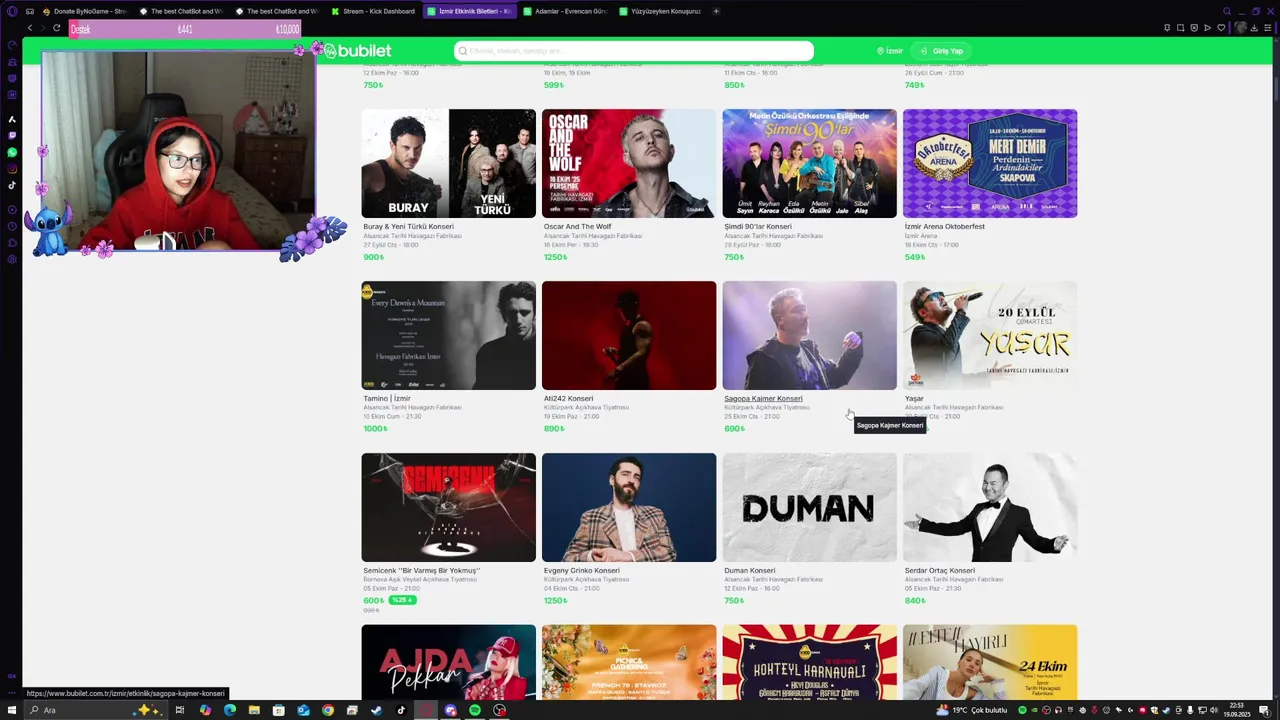
Task: Open the Sagopa Kajmer concert poster
Action: (x=810, y=335)
